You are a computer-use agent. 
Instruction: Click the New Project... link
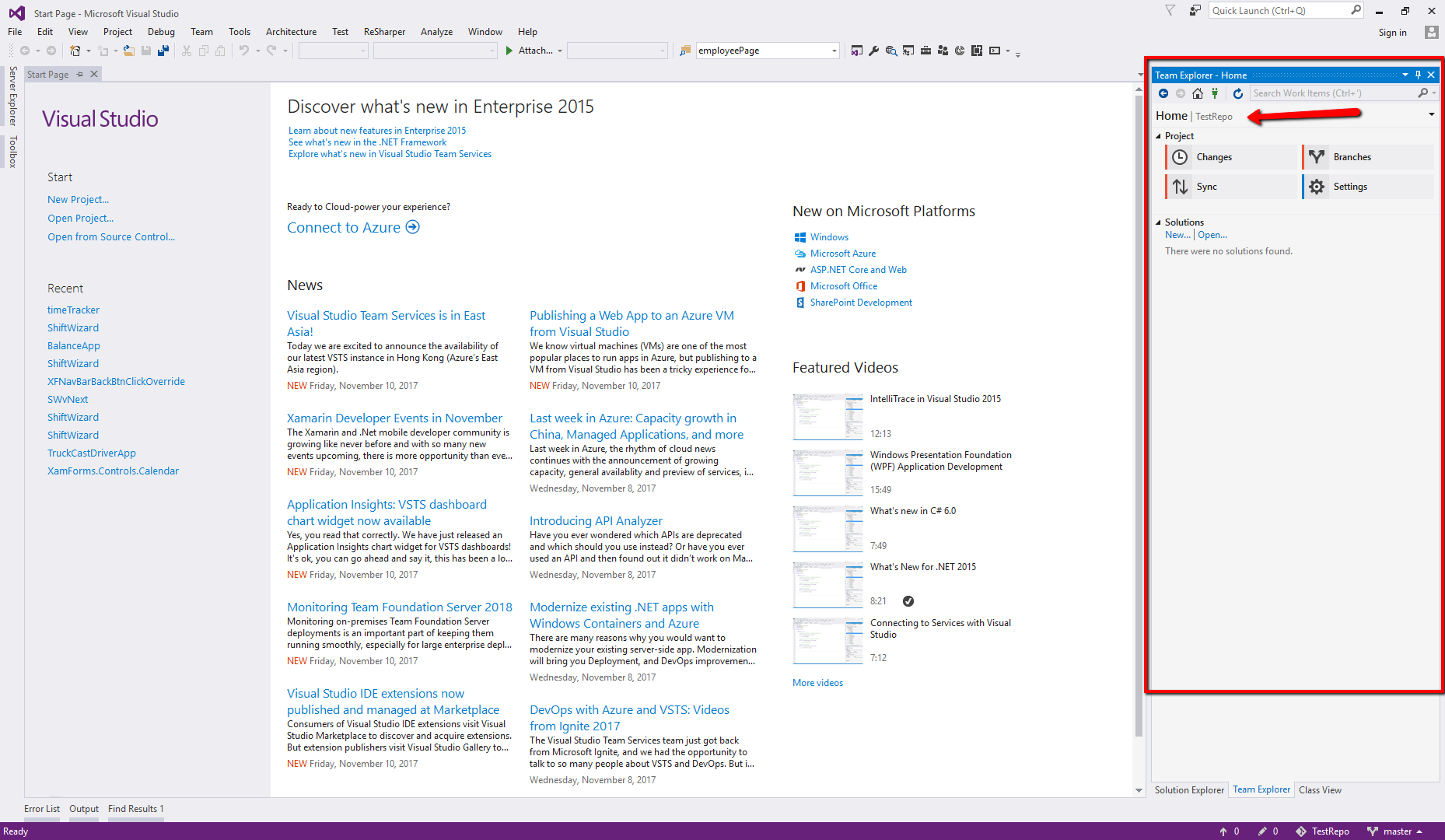point(78,200)
